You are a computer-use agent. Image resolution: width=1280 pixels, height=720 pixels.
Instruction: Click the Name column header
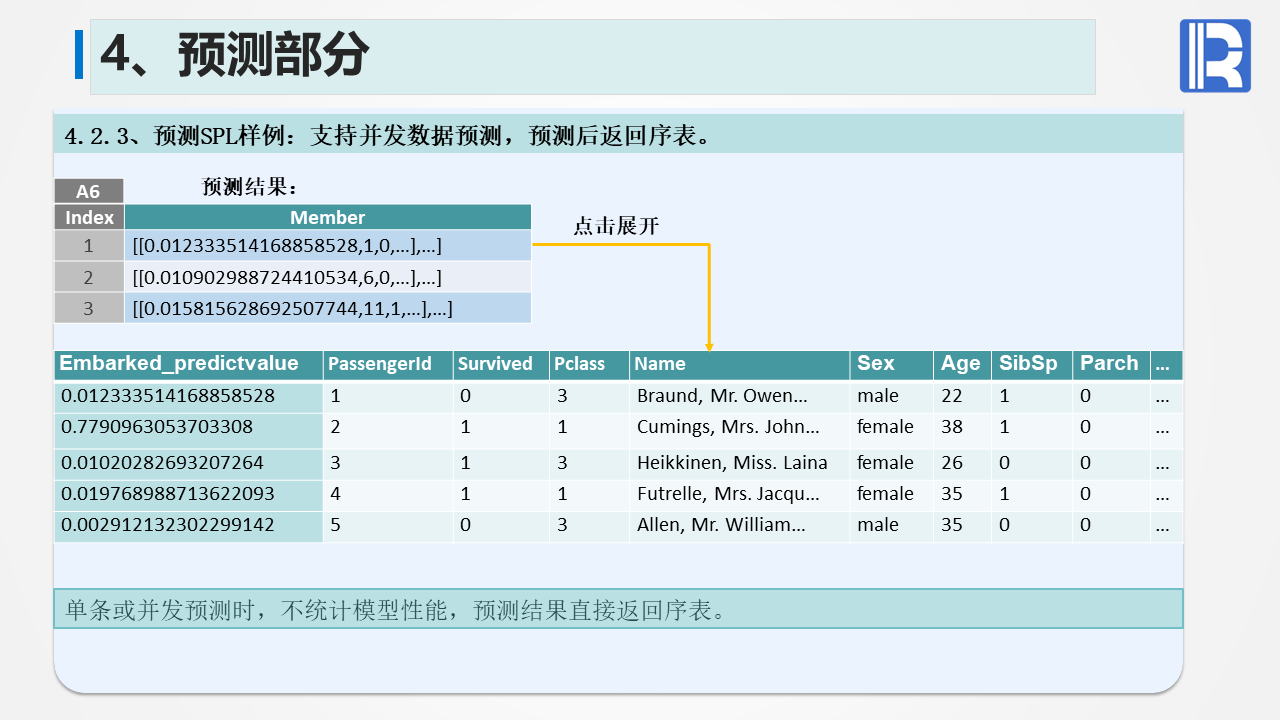[740, 364]
